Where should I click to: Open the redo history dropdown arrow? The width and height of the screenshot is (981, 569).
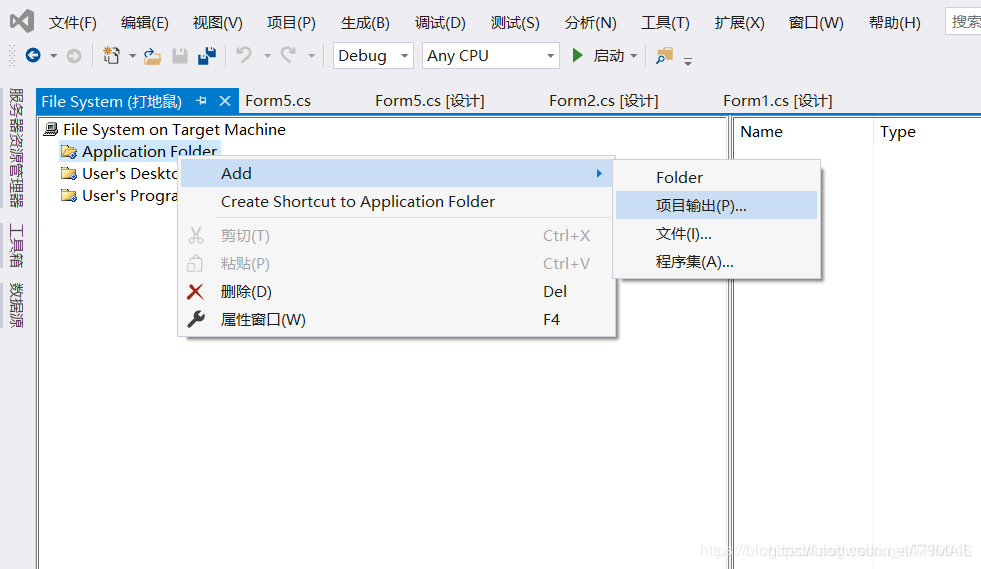(x=311, y=56)
